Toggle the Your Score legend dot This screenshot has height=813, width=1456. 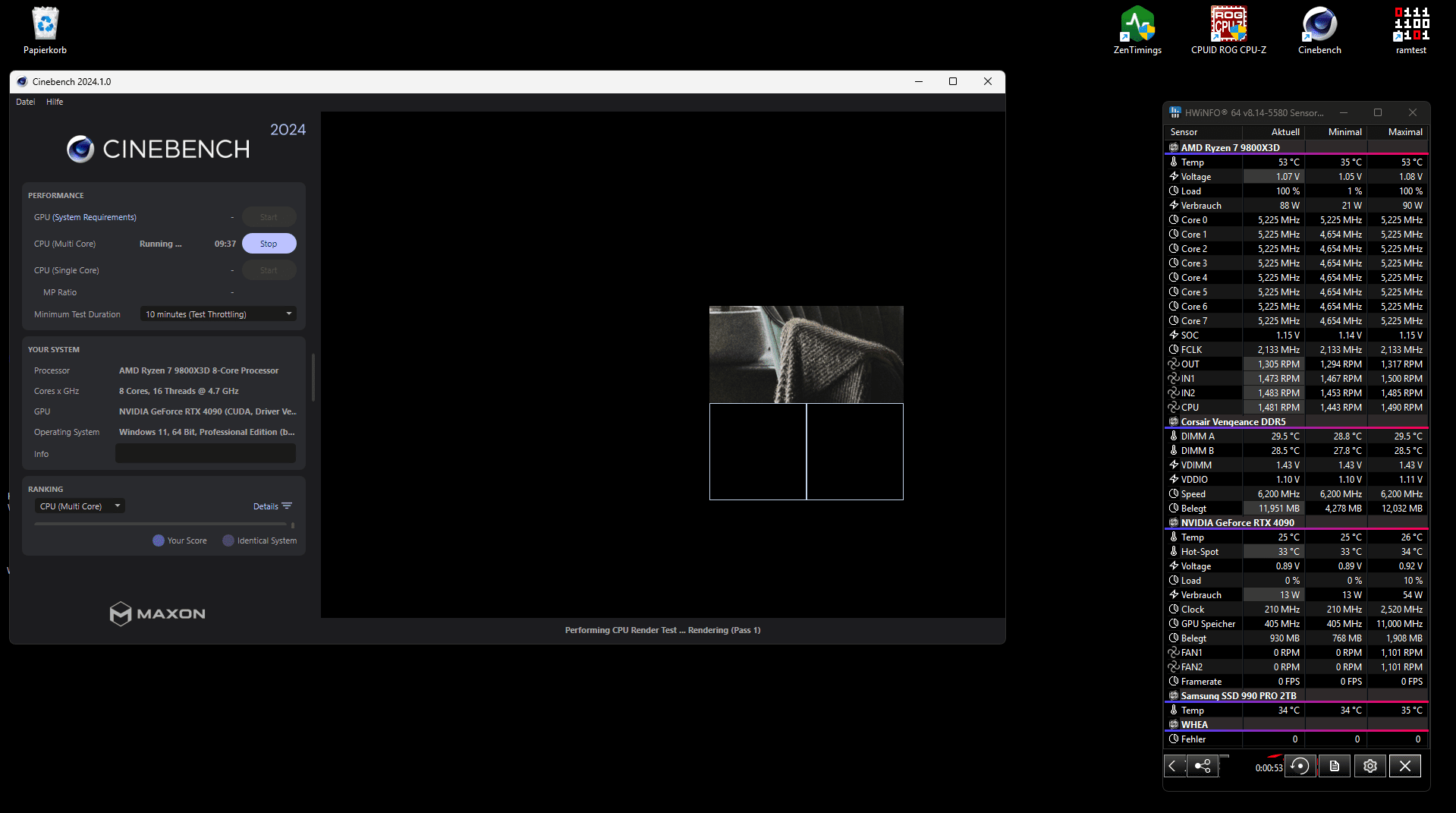(x=159, y=540)
